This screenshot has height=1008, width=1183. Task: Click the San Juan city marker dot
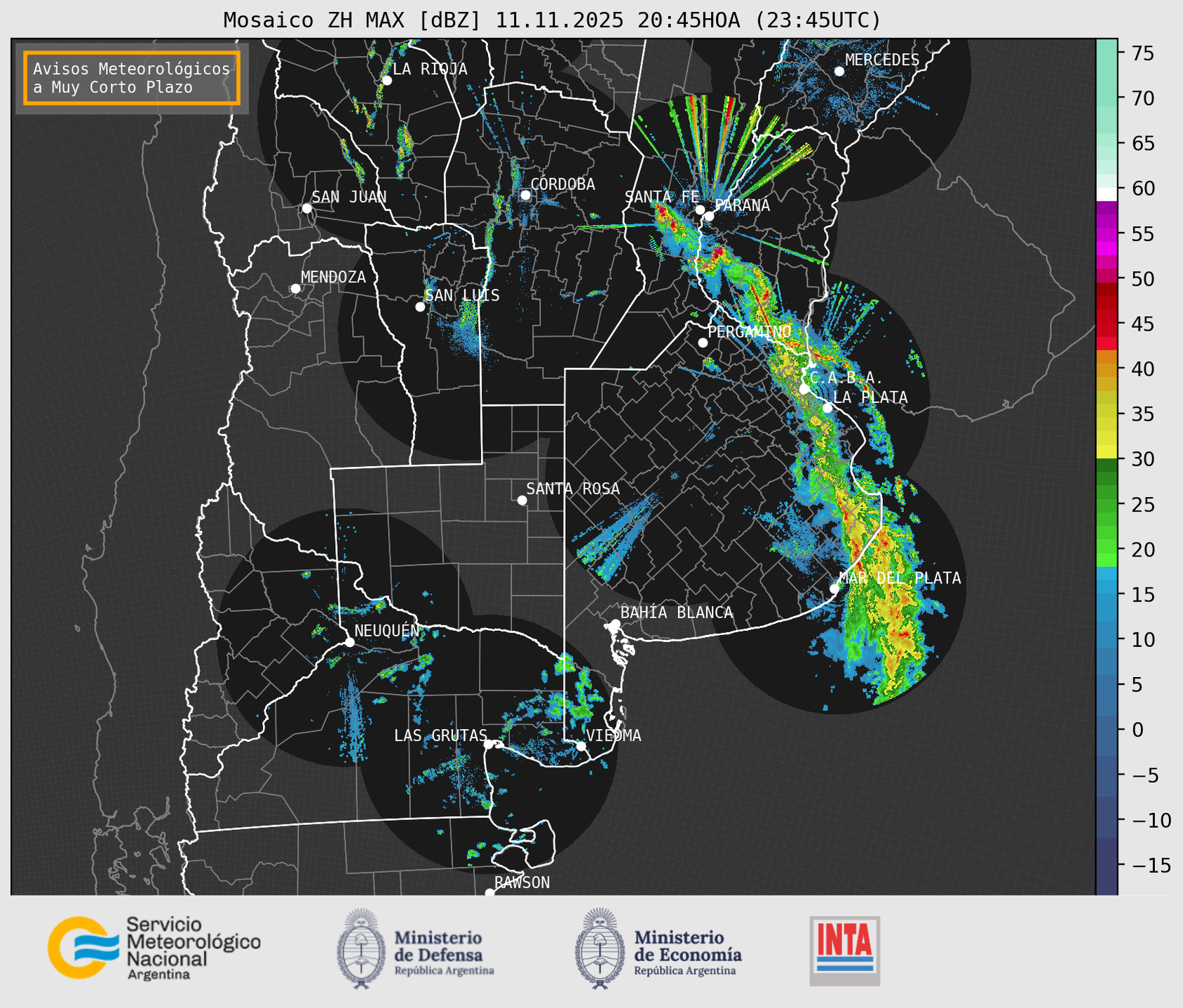(x=306, y=208)
